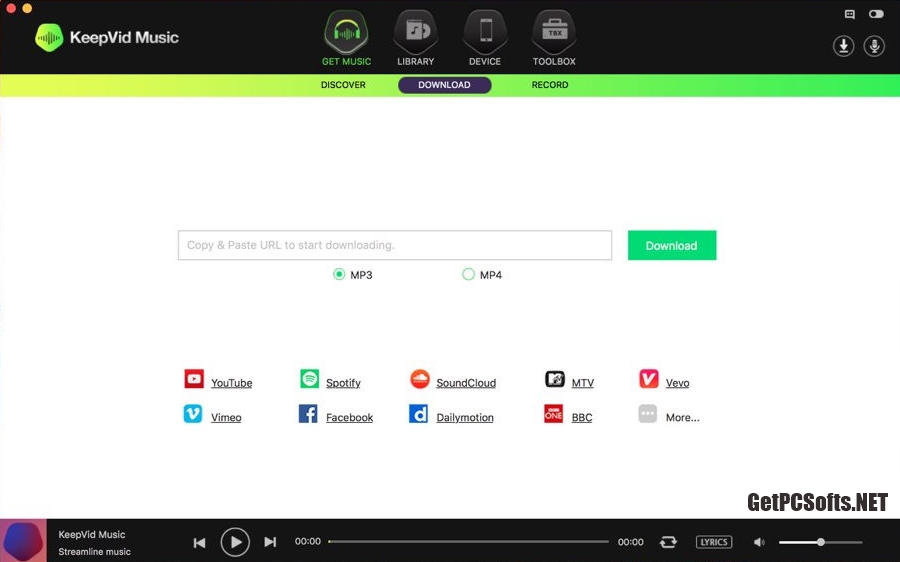
Task: Switch to the Discover tab
Action: tap(343, 85)
